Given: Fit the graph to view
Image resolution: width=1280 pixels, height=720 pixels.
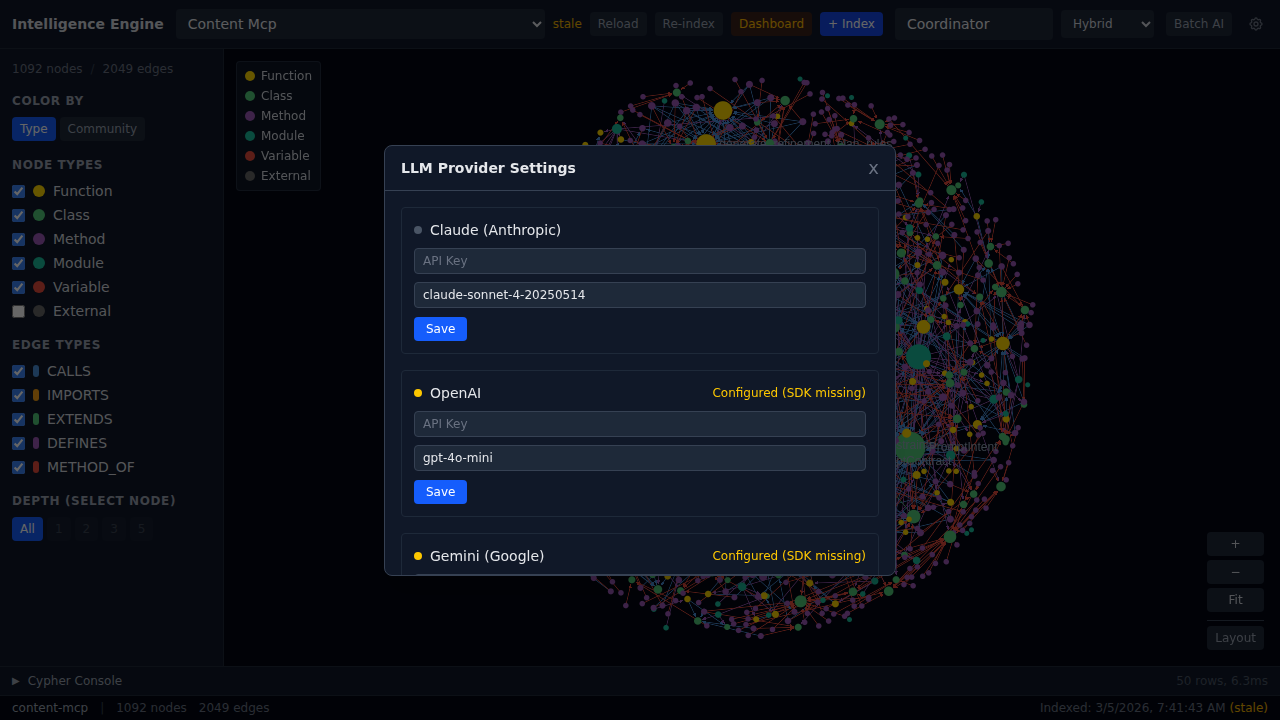Looking at the screenshot, I should (1235, 600).
